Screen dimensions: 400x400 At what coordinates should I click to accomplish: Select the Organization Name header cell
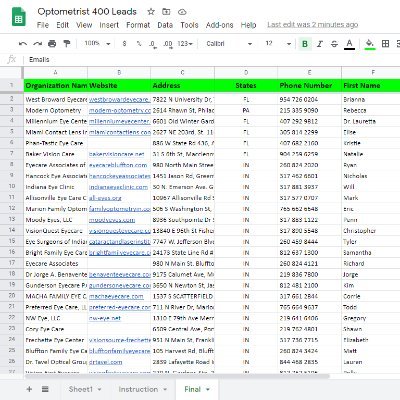[55, 86]
